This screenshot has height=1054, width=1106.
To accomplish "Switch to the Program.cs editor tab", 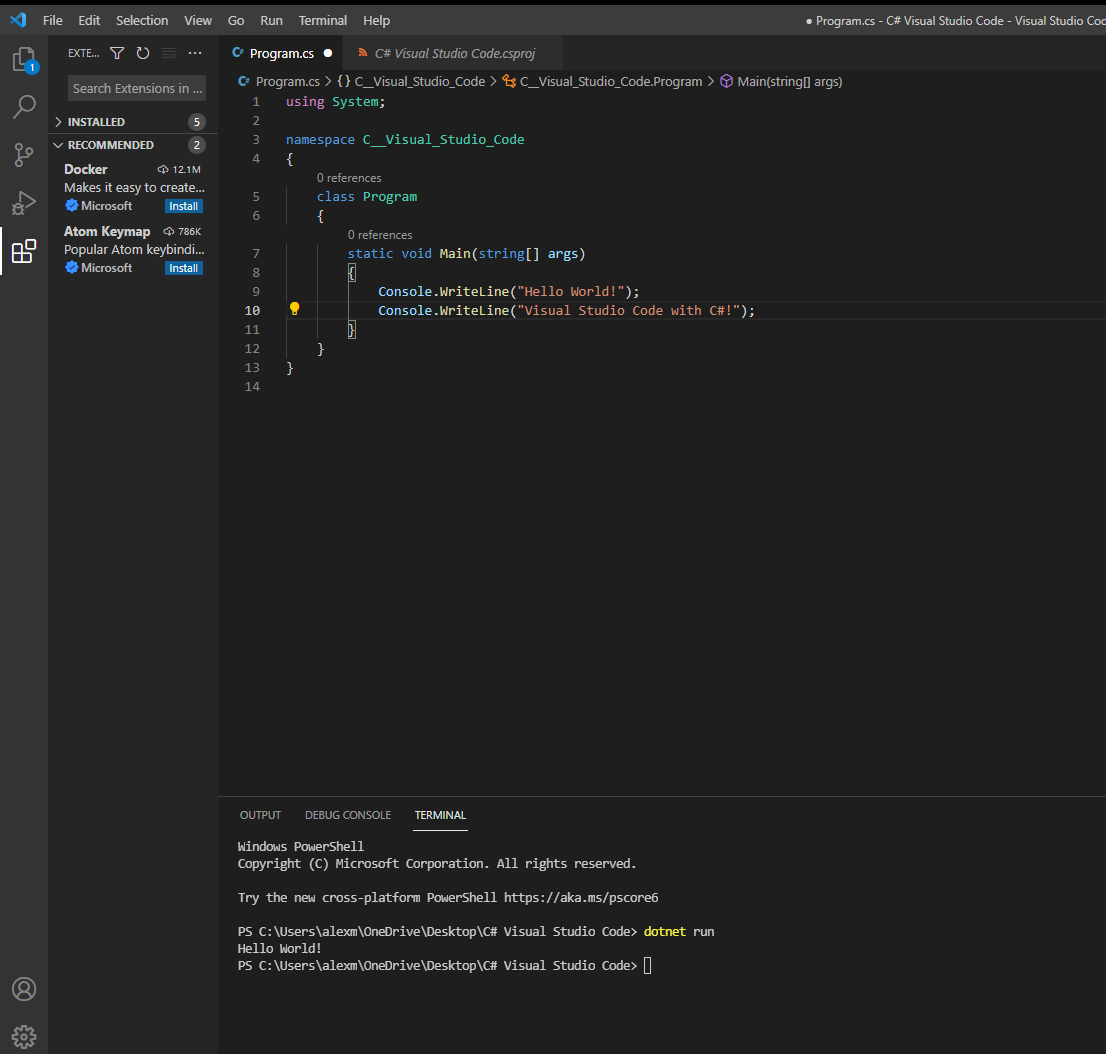I will [x=281, y=53].
